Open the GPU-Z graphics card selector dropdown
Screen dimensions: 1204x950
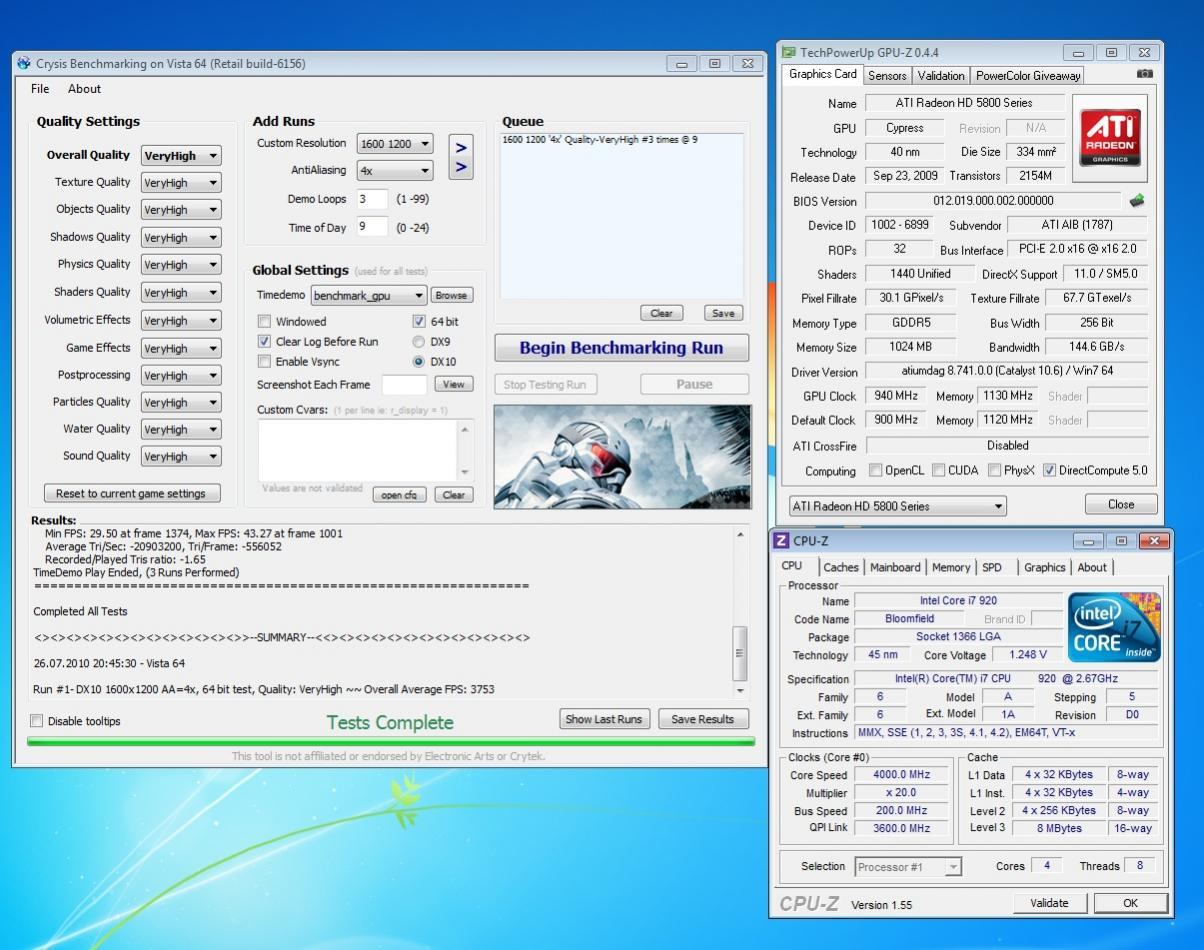[x=897, y=506]
